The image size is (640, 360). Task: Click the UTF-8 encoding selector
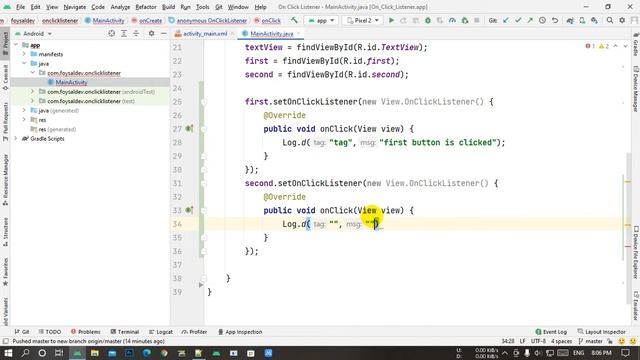click(x=538, y=341)
